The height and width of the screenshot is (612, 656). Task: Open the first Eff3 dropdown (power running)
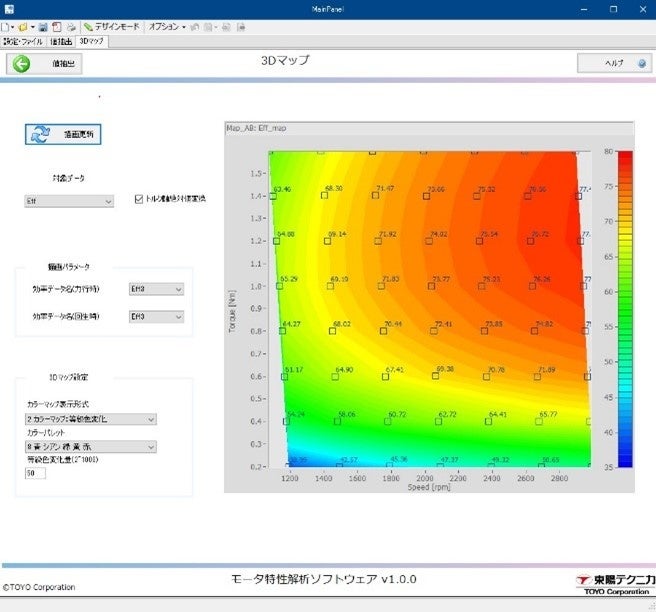pos(156,289)
